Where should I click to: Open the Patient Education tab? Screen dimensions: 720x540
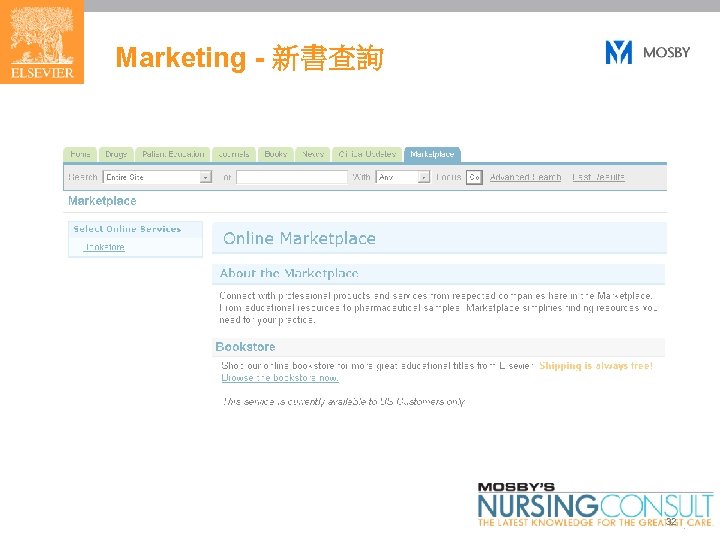[173, 154]
